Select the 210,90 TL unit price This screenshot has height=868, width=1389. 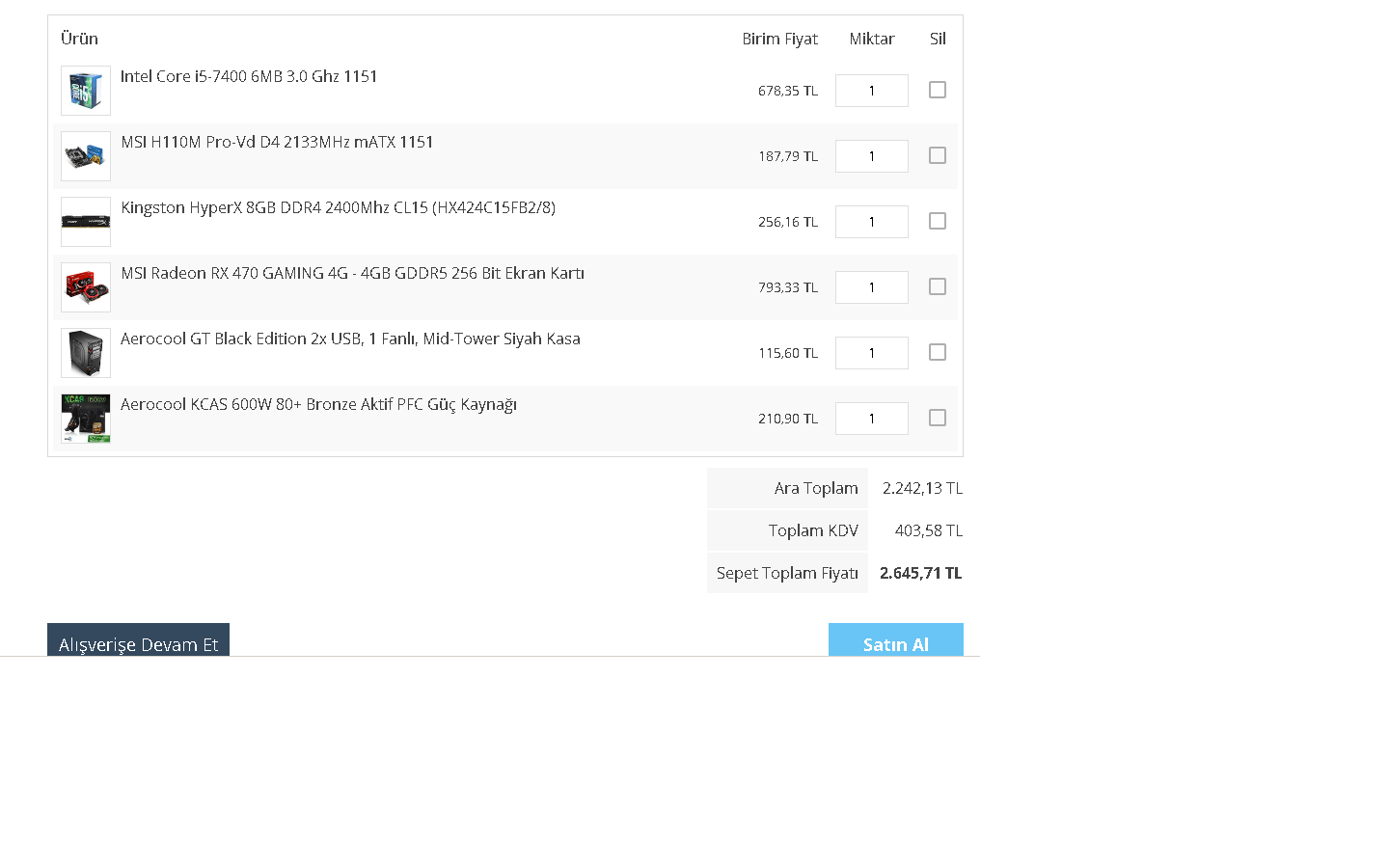[x=787, y=419]
